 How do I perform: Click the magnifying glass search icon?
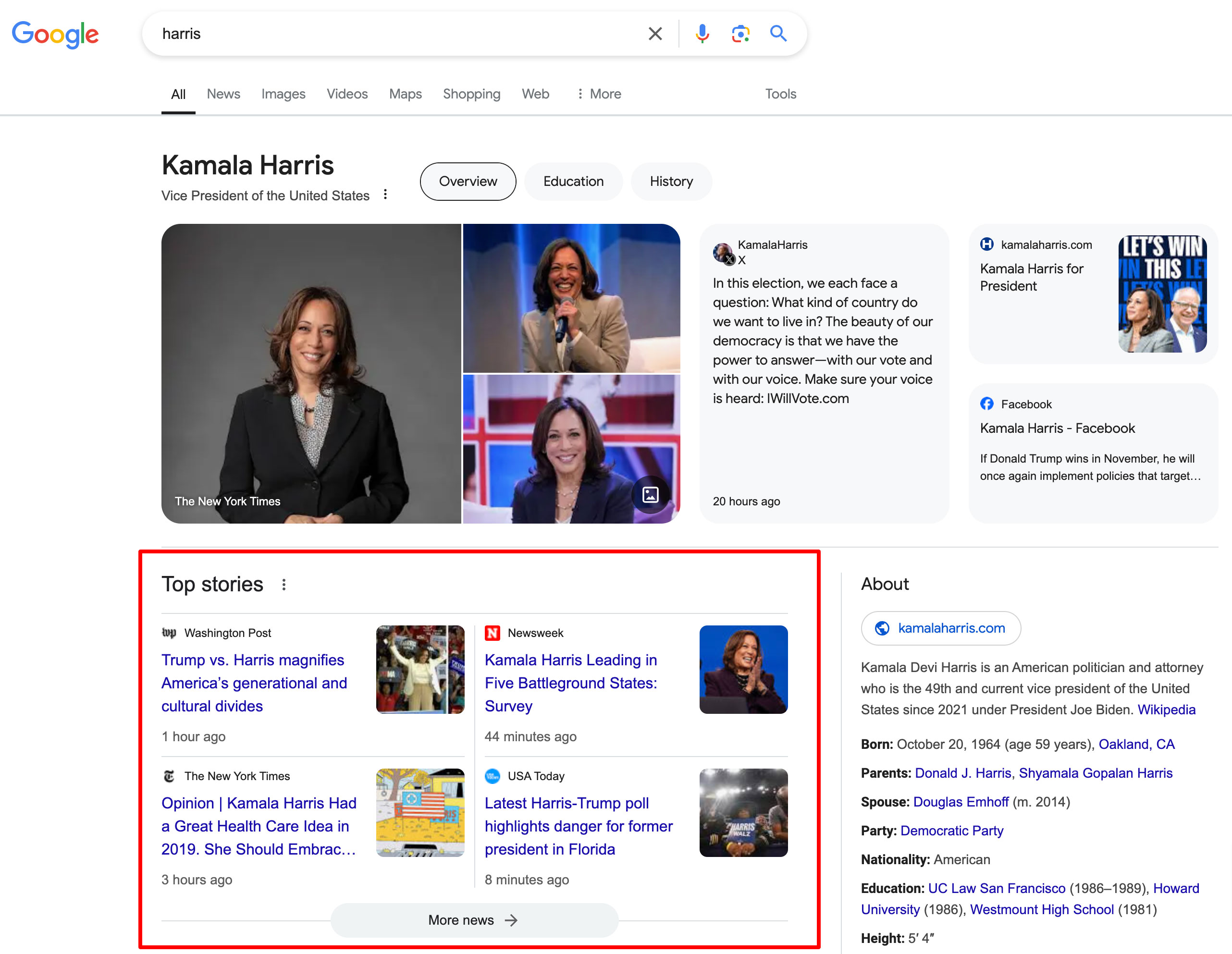tap(778, 33)
